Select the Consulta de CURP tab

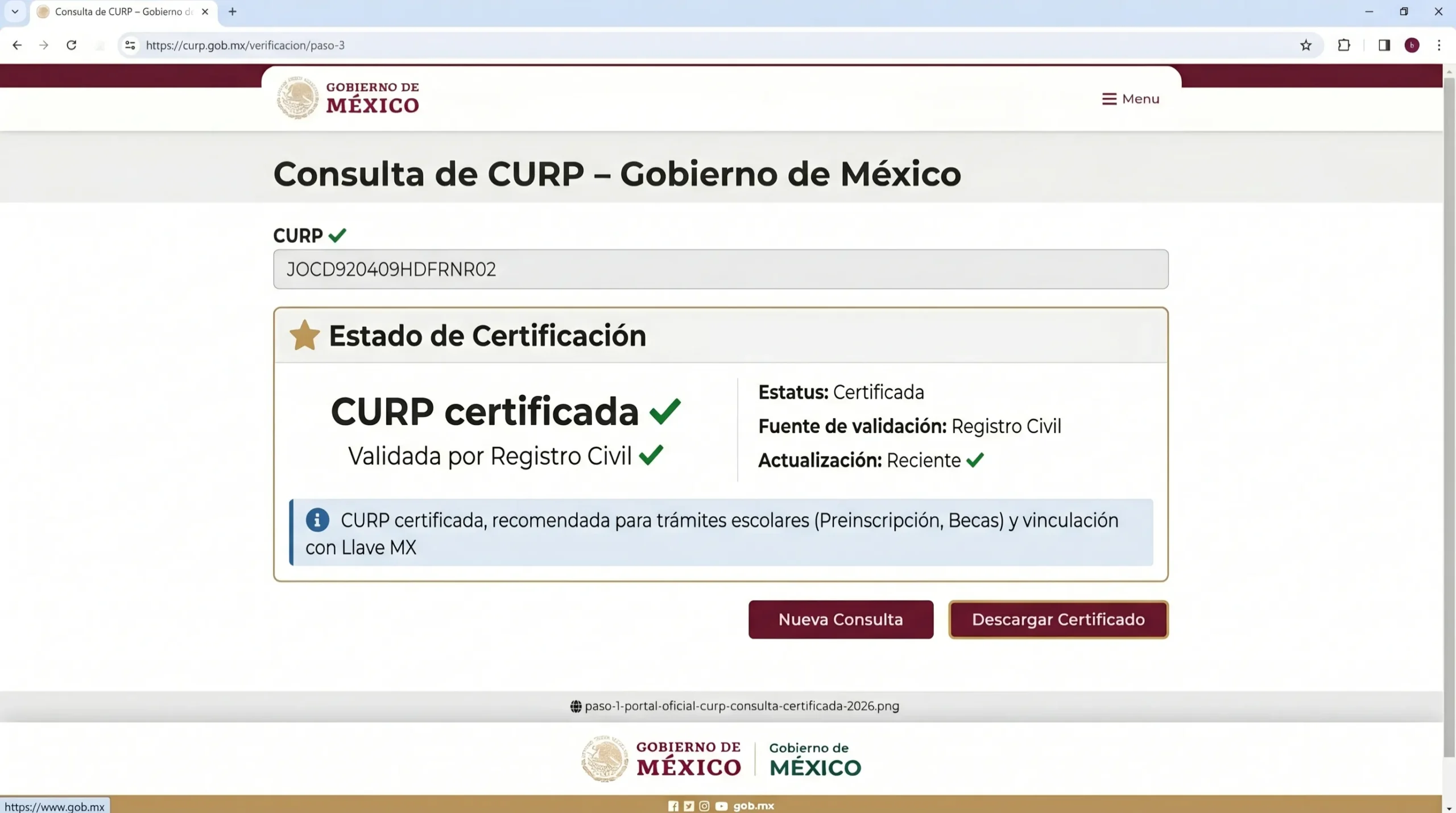[124, 11]
